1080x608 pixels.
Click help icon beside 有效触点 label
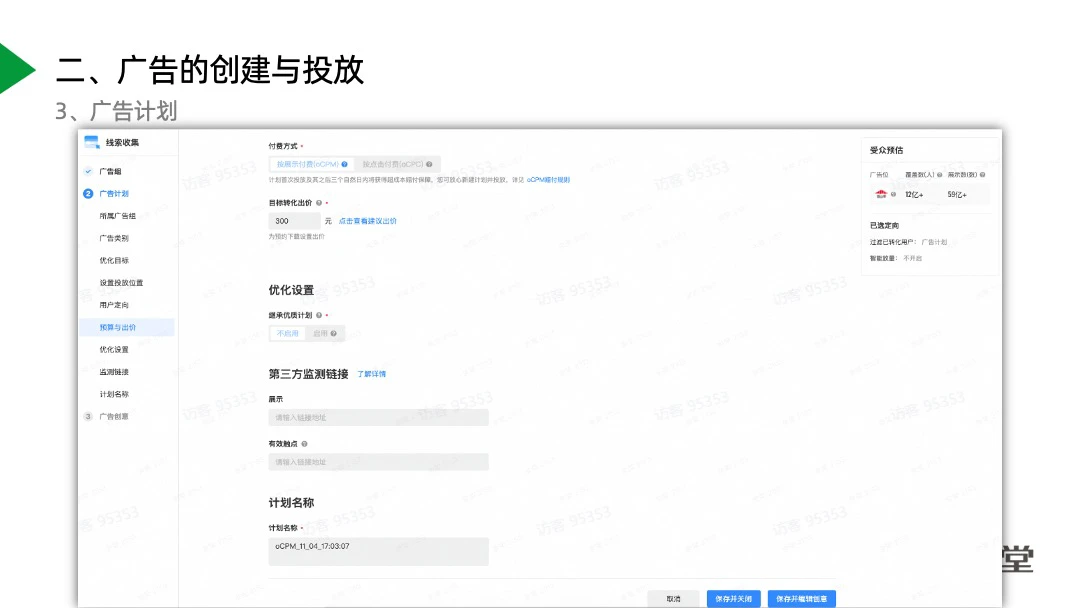(304, 443)
